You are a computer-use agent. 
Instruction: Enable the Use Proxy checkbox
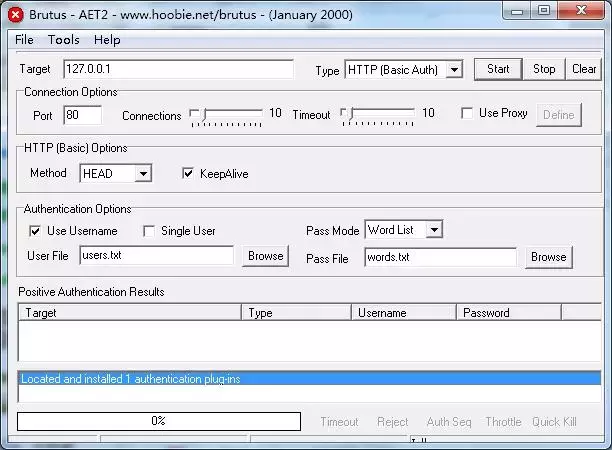point(467,113)
